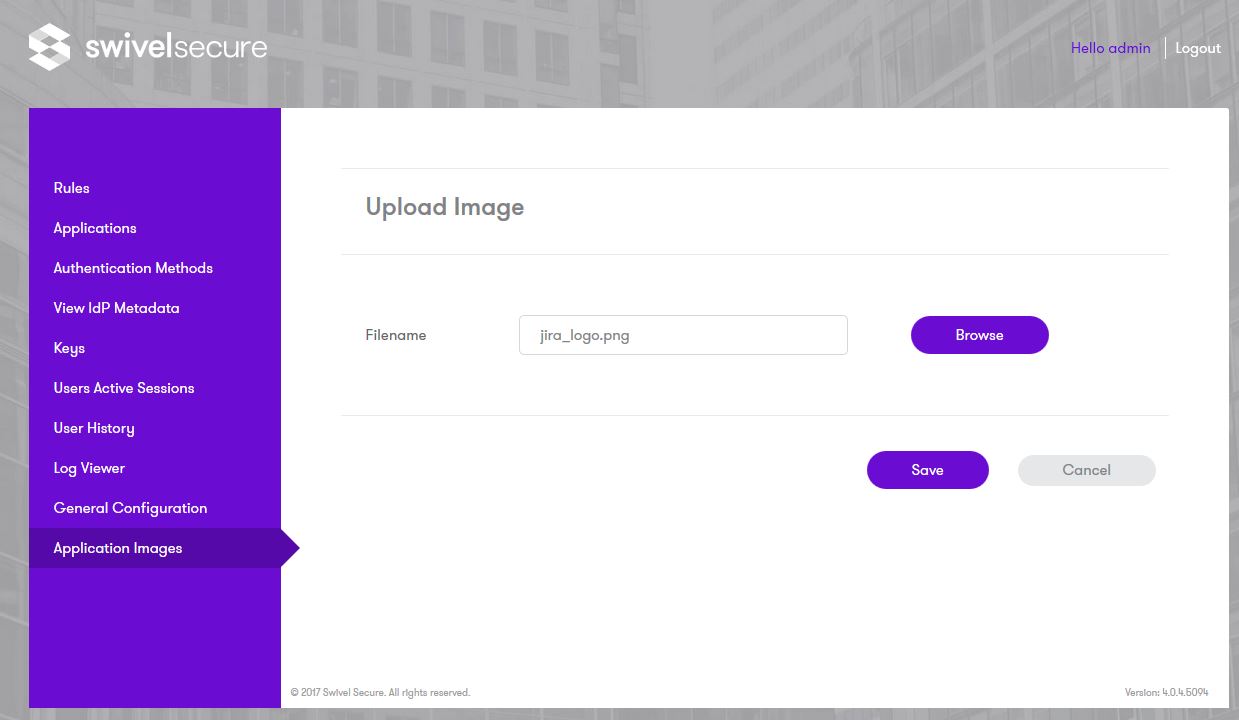Click the Filename input field

point(683,335)
